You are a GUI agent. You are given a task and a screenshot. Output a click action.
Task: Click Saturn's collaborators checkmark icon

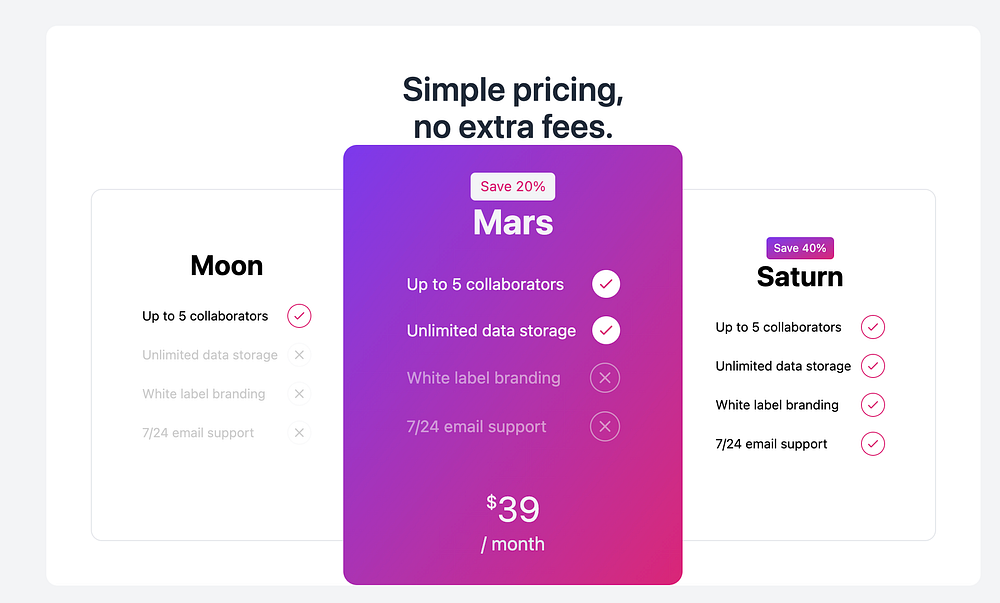click(x=873, y=327)
